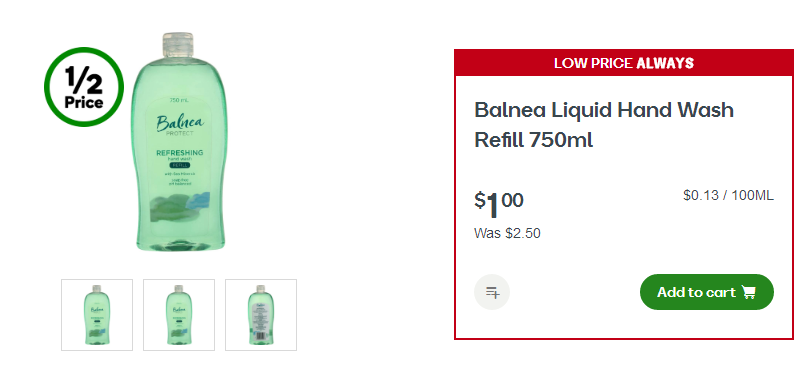This screenshot has width=810, height=370.
Task: Select the first product thumbnail
Action: click(x=97, y=315)
